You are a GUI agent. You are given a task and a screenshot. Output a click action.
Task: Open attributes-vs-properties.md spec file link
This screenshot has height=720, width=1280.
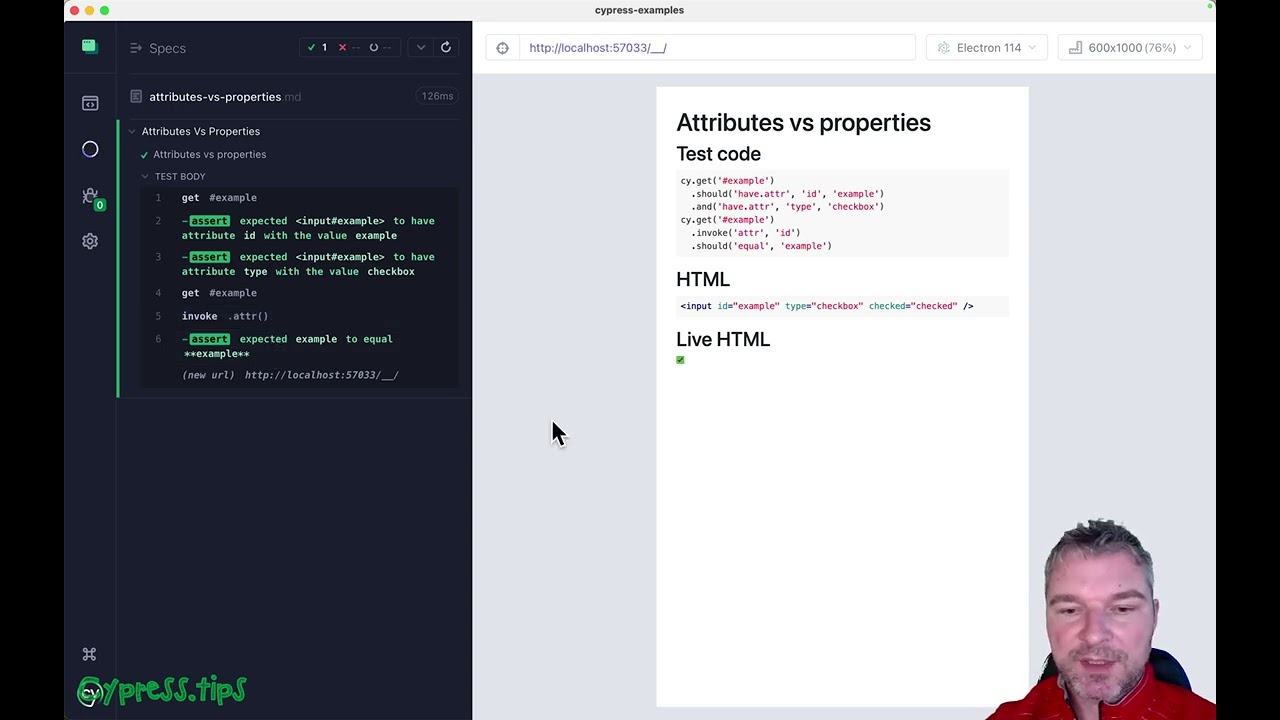[x=225, y=97]
